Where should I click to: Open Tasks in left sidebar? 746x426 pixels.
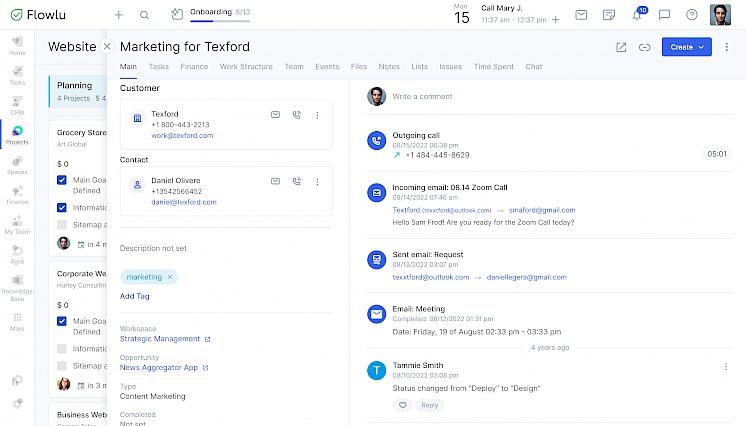point(17,76)
